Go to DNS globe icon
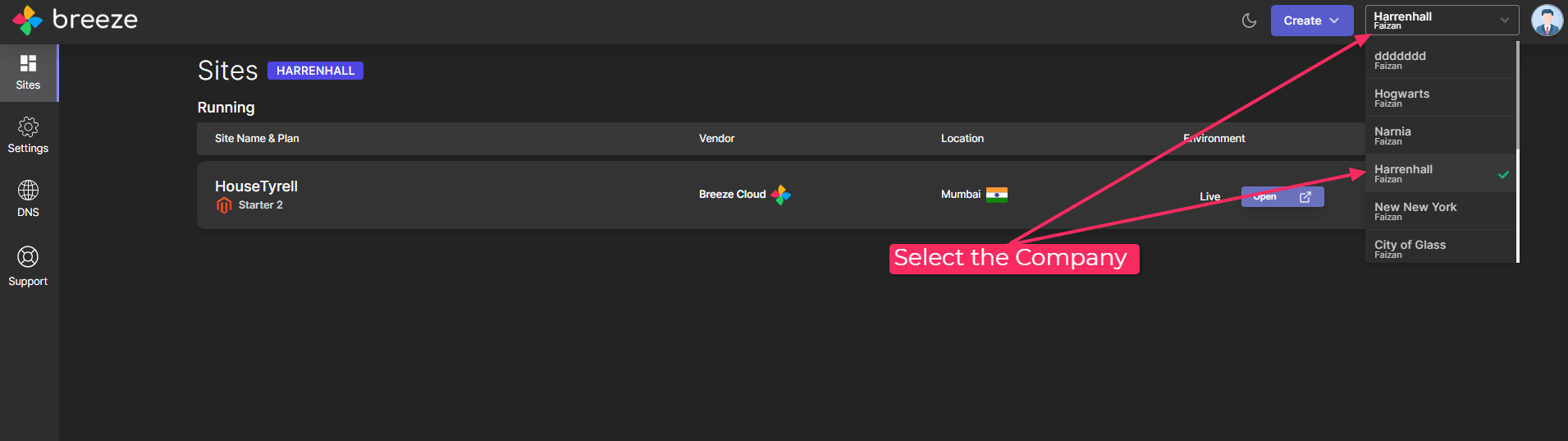Image resolution: width=1568 pixels, height=441 pixels. pos(28,199)
